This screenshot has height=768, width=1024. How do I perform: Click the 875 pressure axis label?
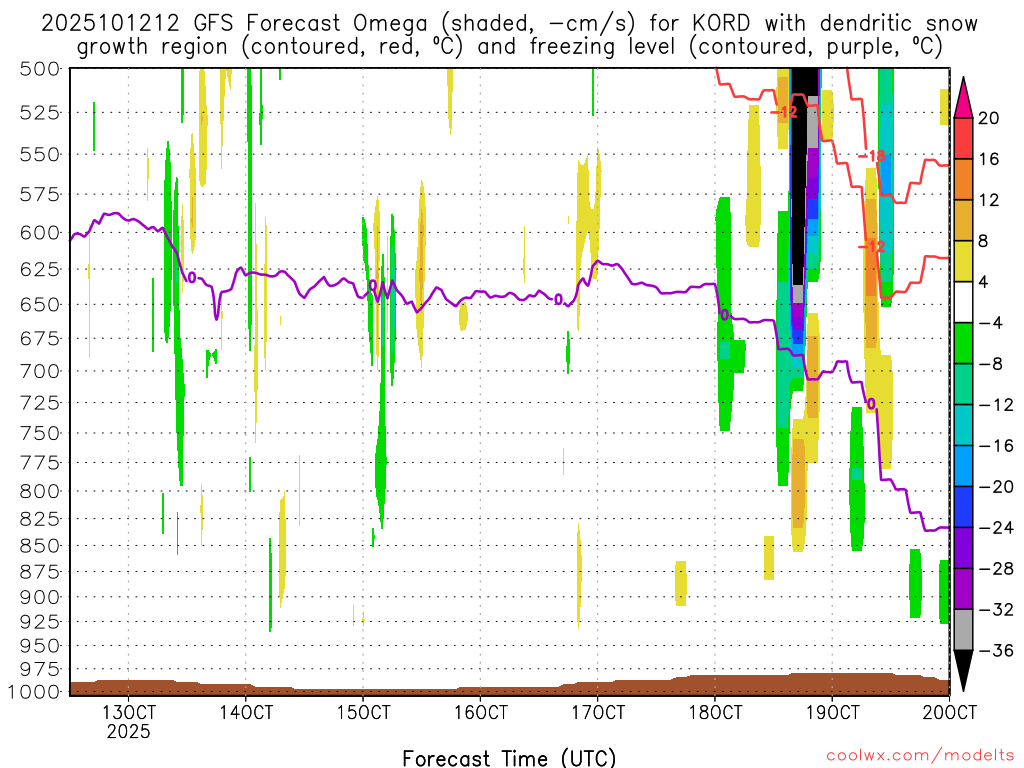coord(39,572)
